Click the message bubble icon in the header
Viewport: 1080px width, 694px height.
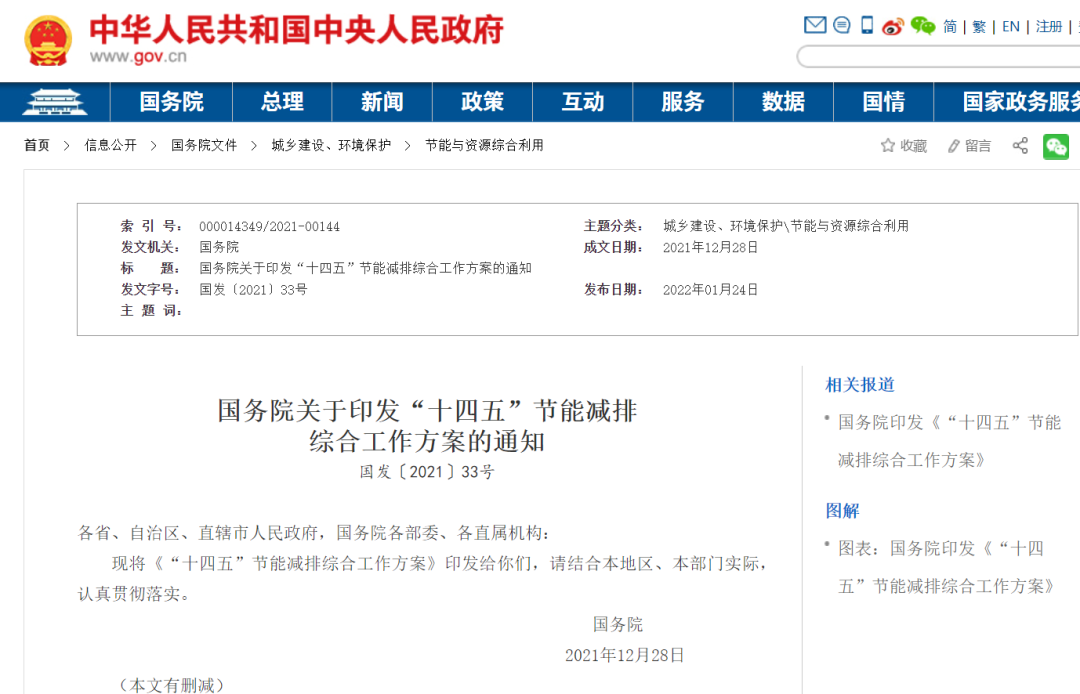coord(840,25)
